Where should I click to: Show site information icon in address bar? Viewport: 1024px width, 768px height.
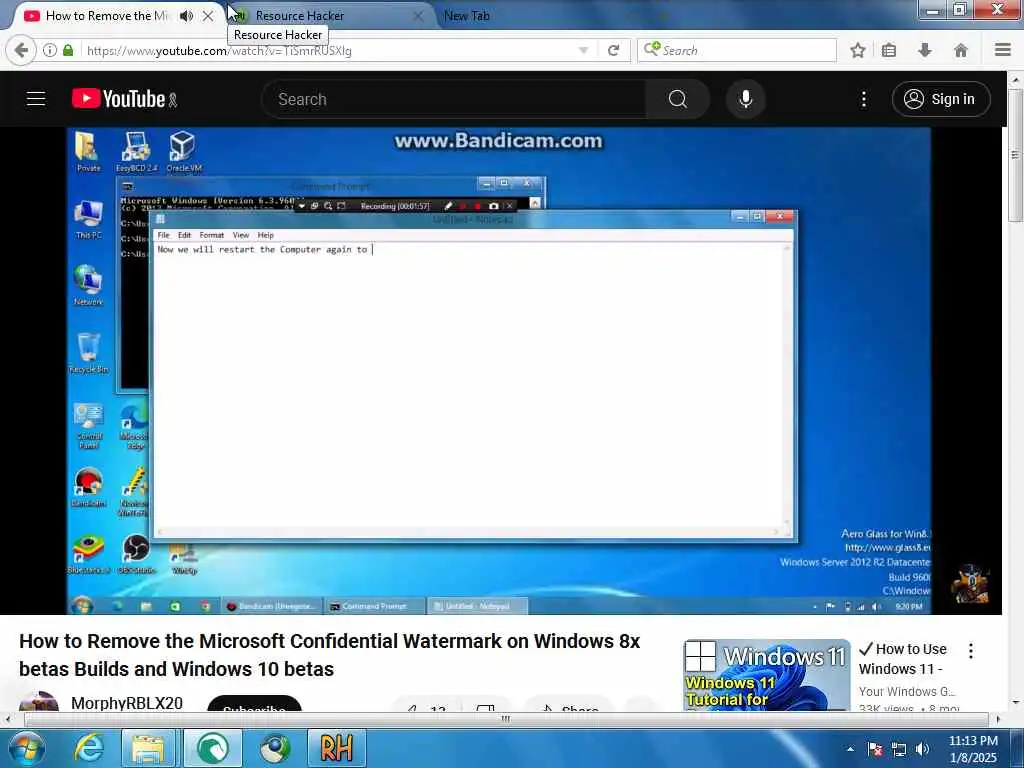[x=50, y=50]
